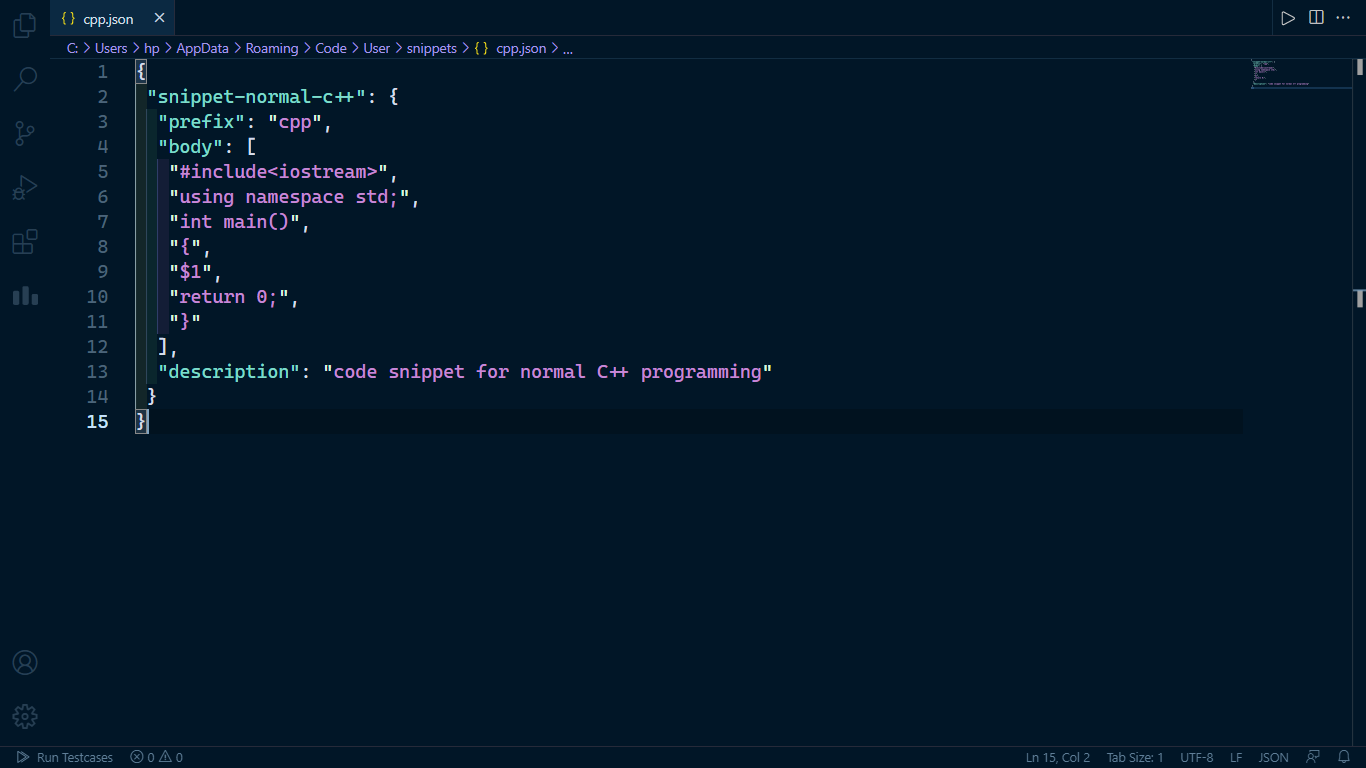Open Go to Line via Ln 15, Col 2
This screenshot has width=1366, height=768.
[x=1058, y=757]
